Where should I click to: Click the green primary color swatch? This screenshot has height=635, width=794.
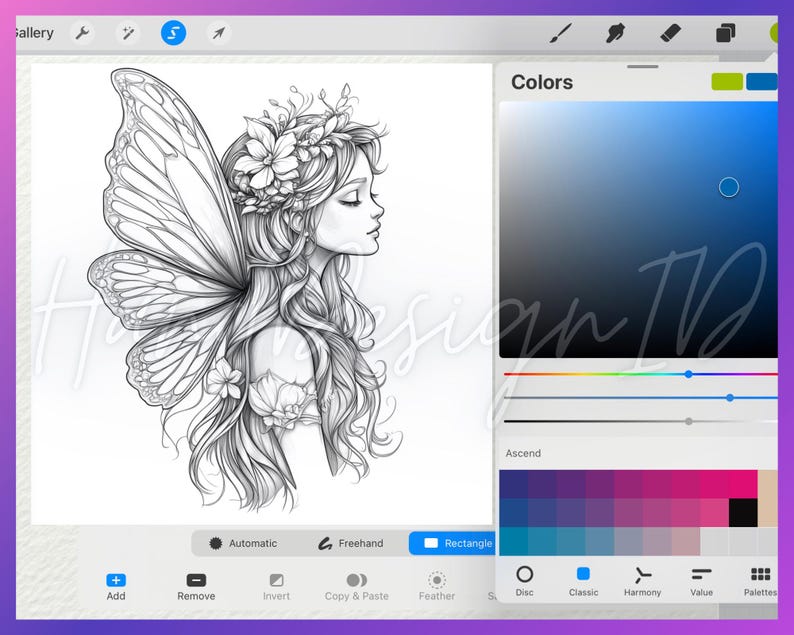[x=727, y=82]
